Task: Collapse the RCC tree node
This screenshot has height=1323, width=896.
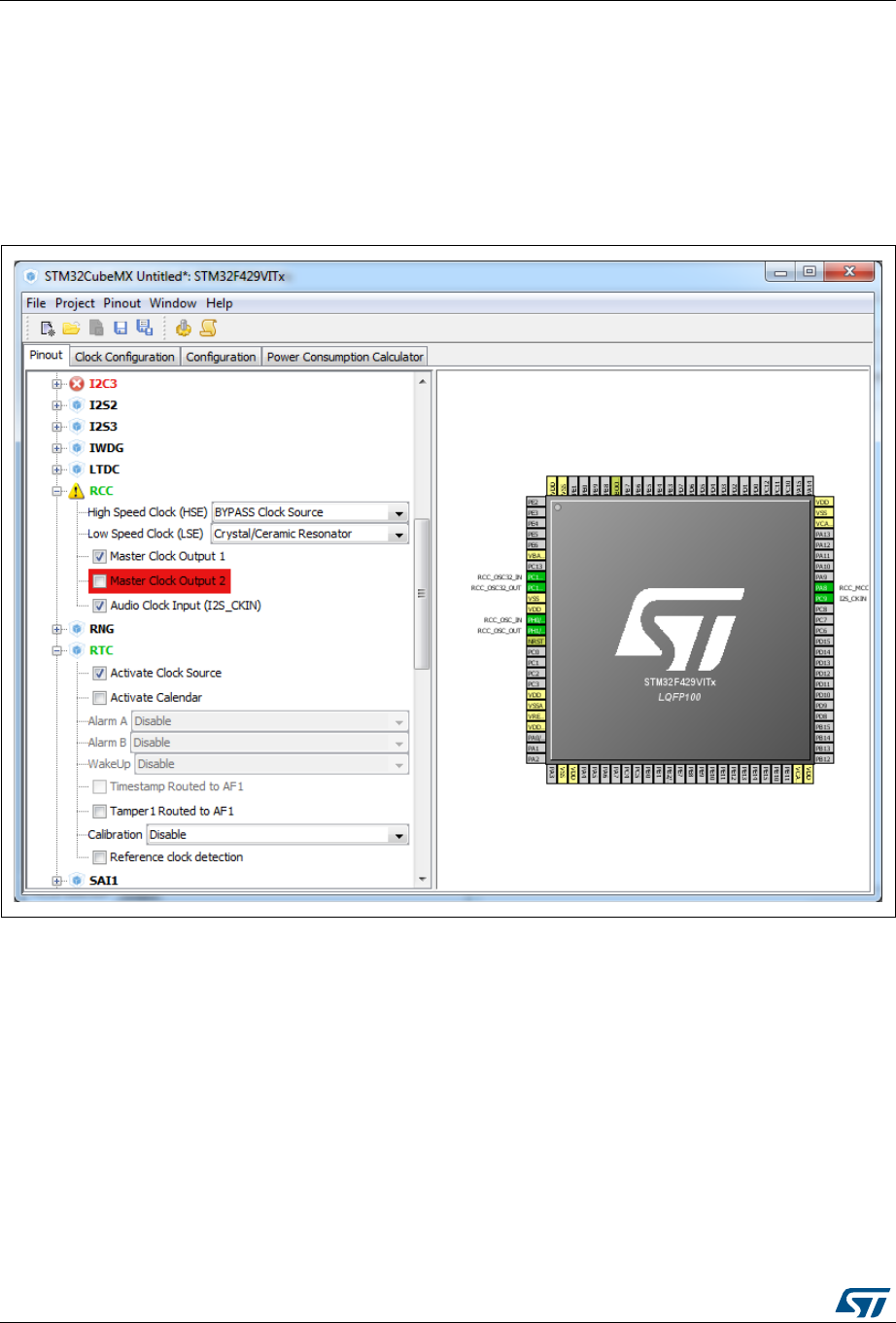Action: (57, 492)
